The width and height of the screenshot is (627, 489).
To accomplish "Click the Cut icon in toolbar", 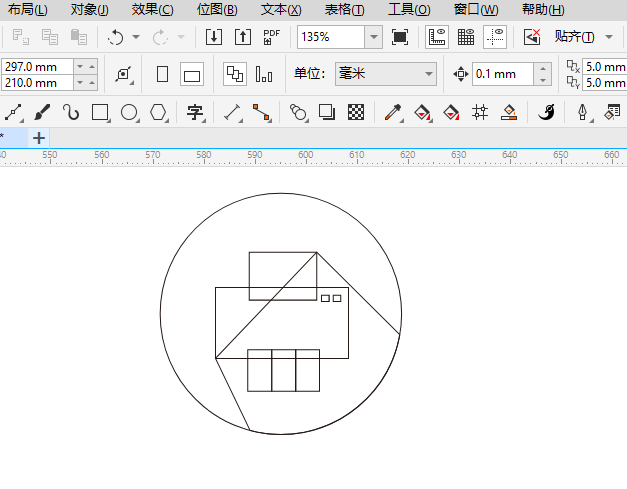I will click(20, 37).
